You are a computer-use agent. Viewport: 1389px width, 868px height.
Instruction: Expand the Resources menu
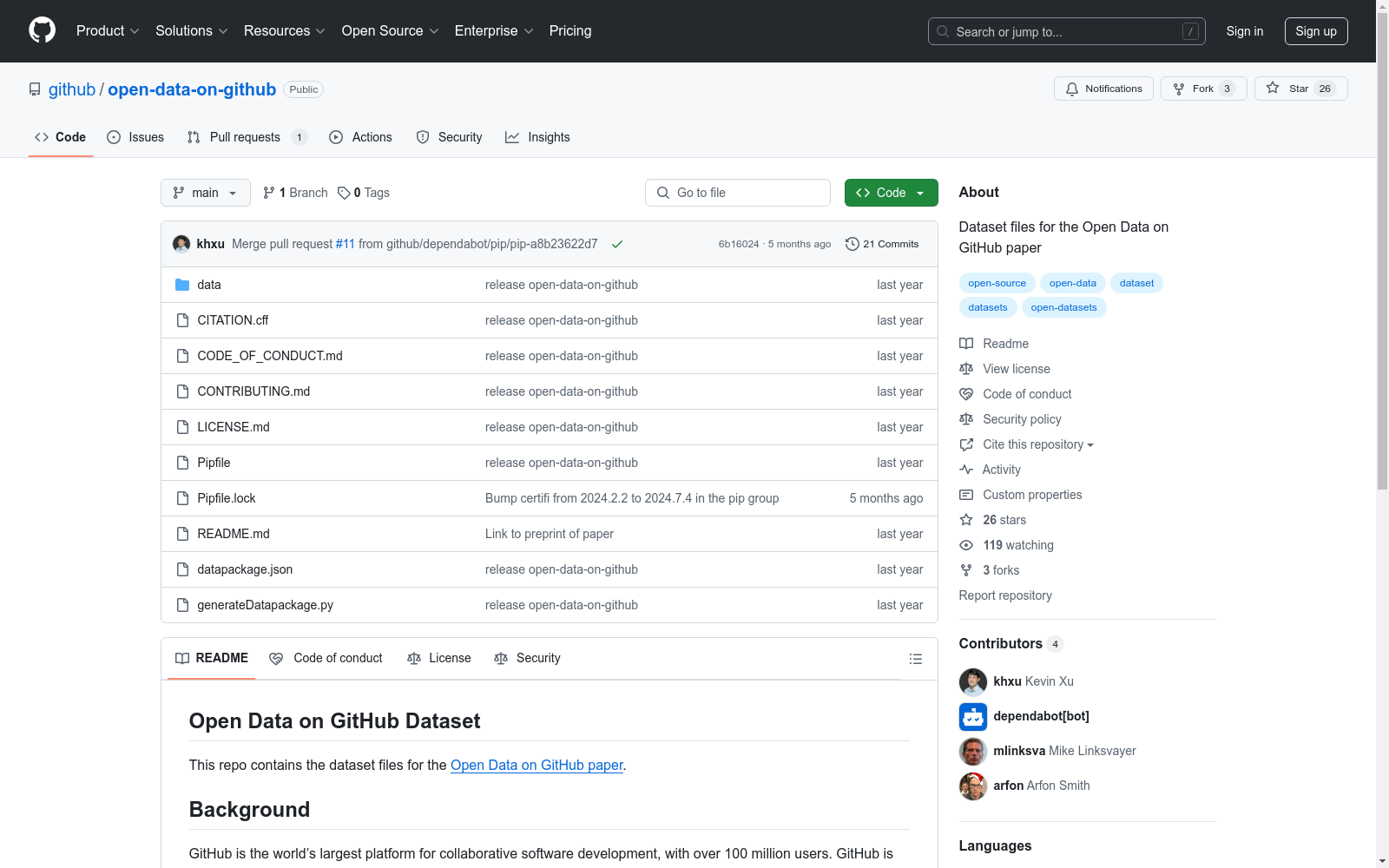coord(285,31)
